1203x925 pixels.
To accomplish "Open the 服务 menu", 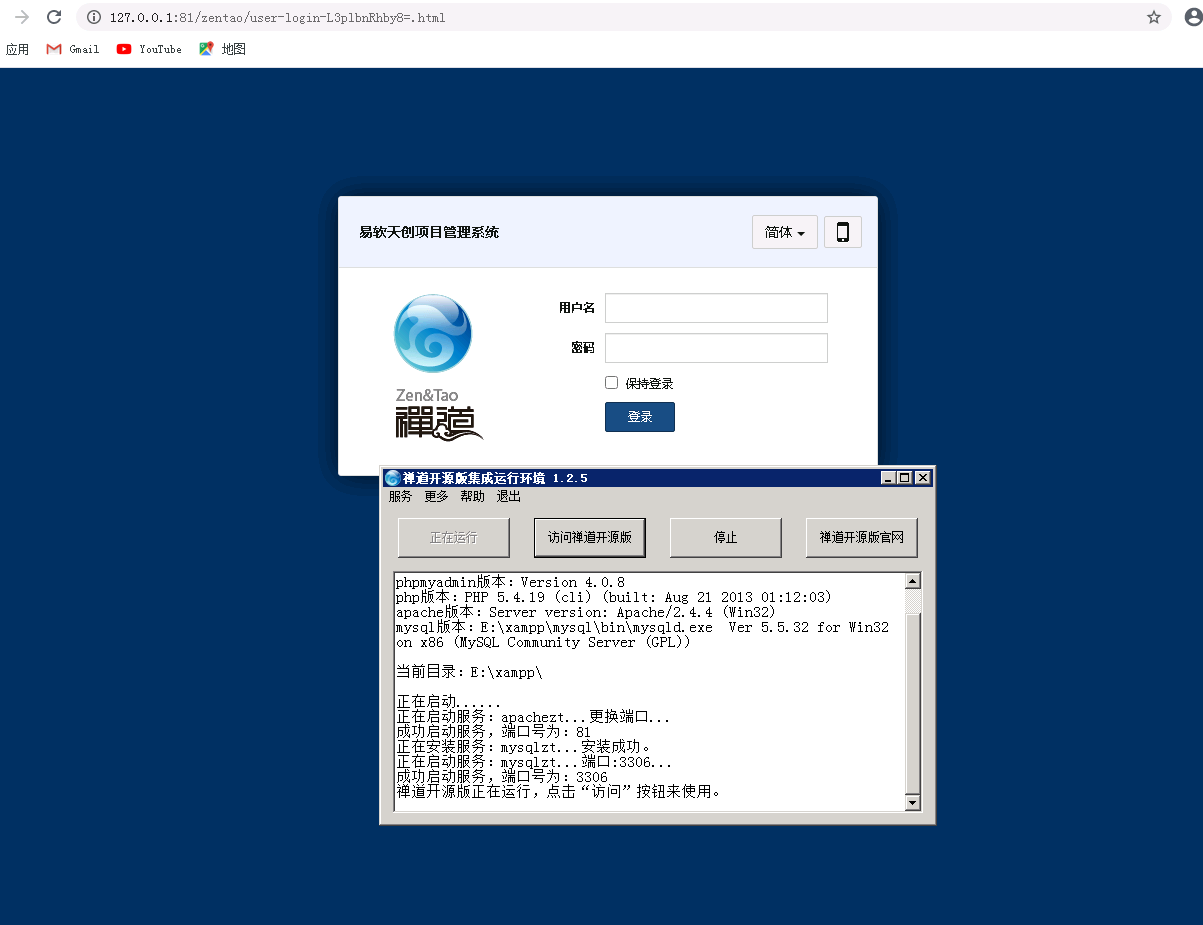I will (400, 496).
